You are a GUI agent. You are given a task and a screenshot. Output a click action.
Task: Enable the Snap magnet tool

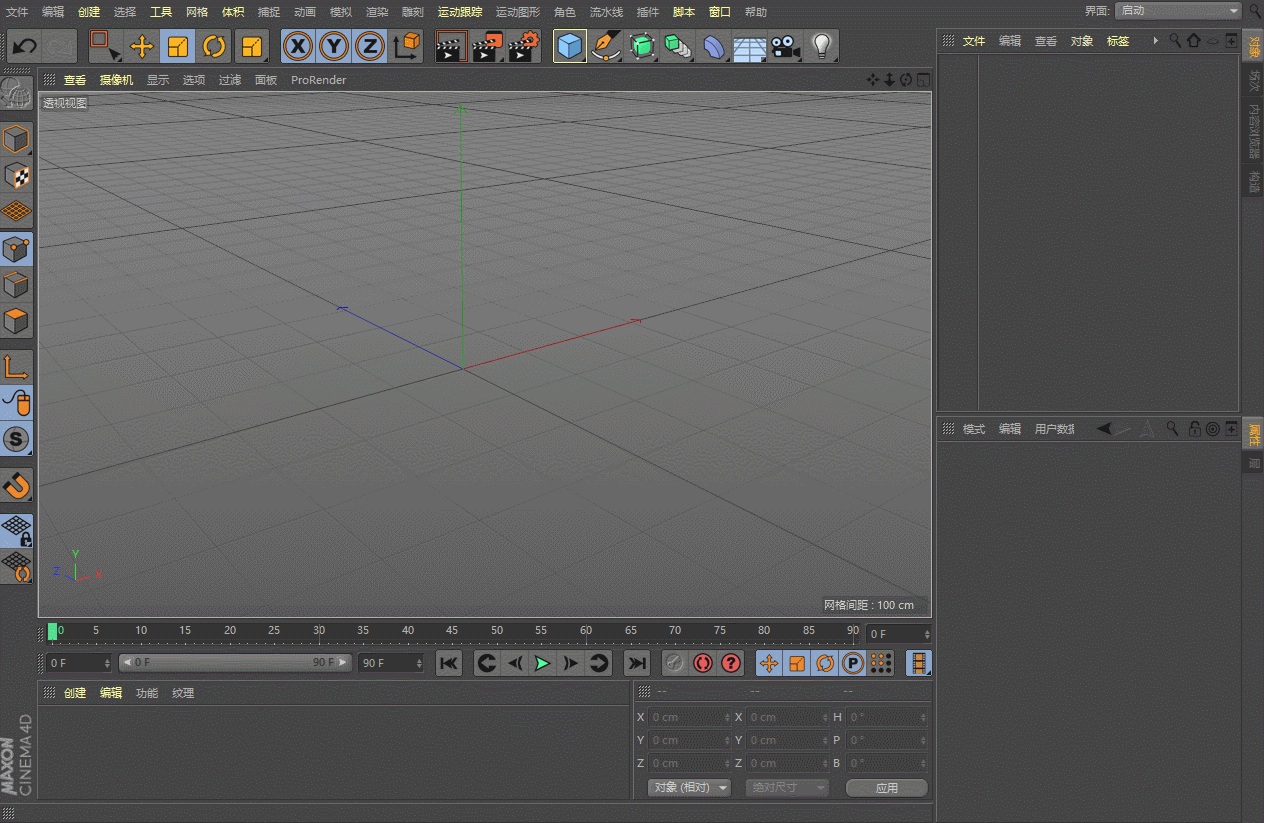[17, 486]
